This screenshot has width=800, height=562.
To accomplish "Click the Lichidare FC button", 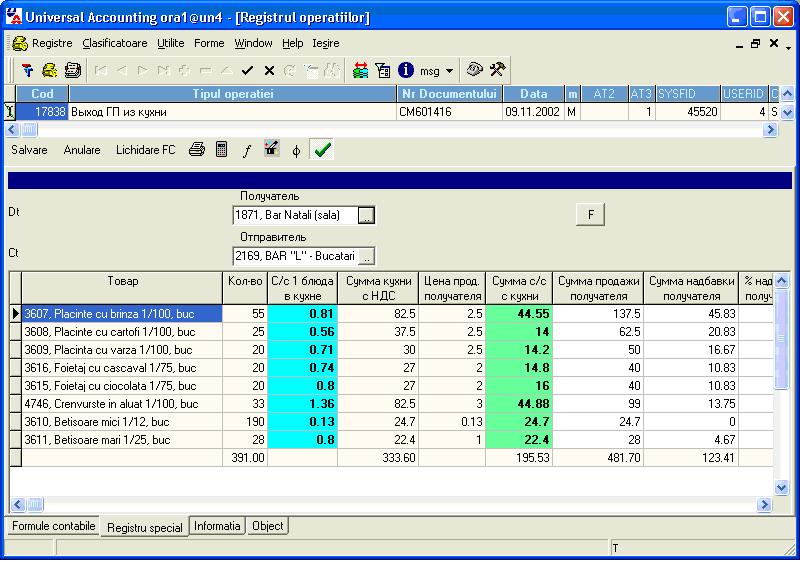I will click(x=145, y=150).
